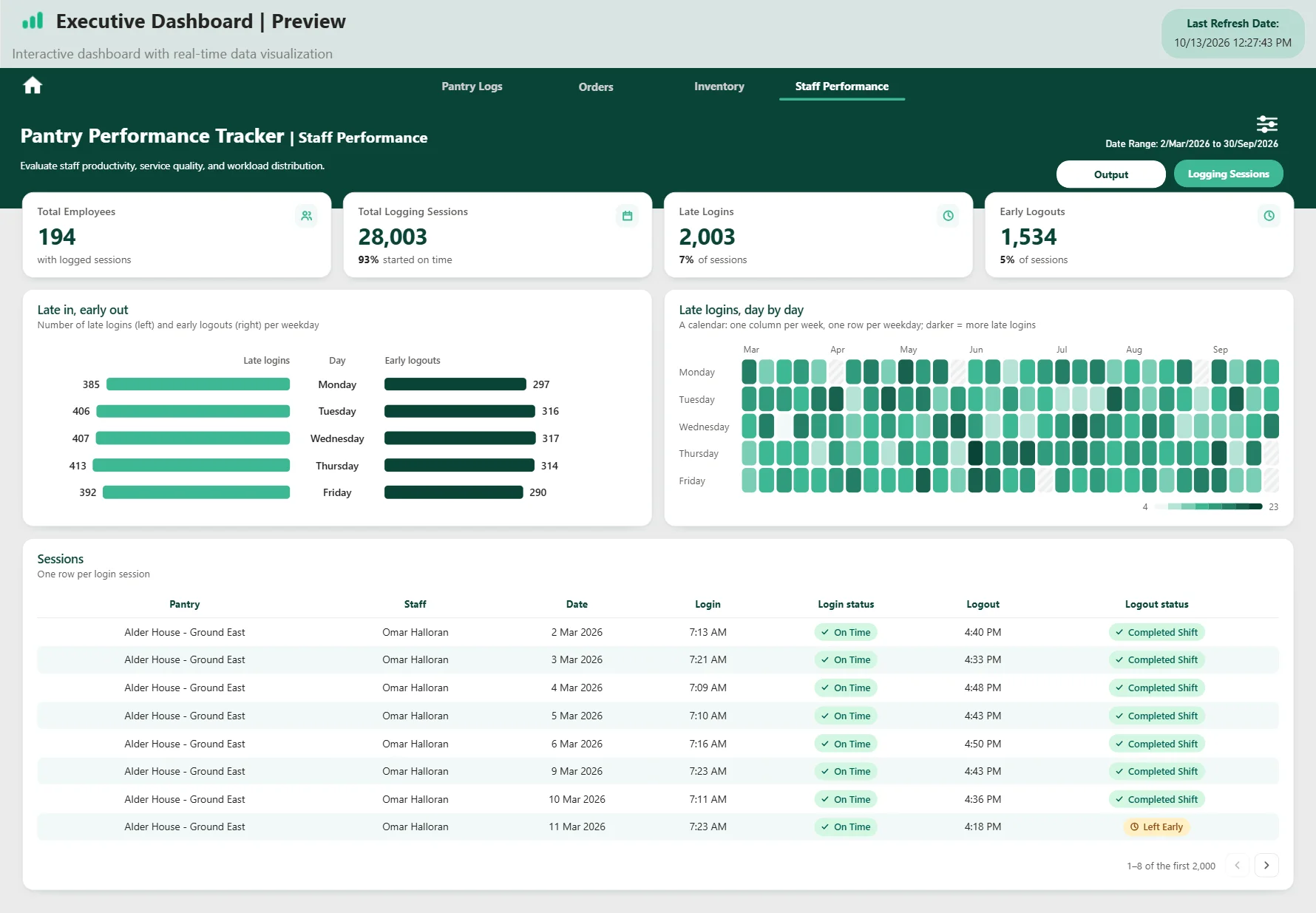This screenshot has width=1316, height=913.
Task: Switch to the Output view
Action: coord(1110,174)
